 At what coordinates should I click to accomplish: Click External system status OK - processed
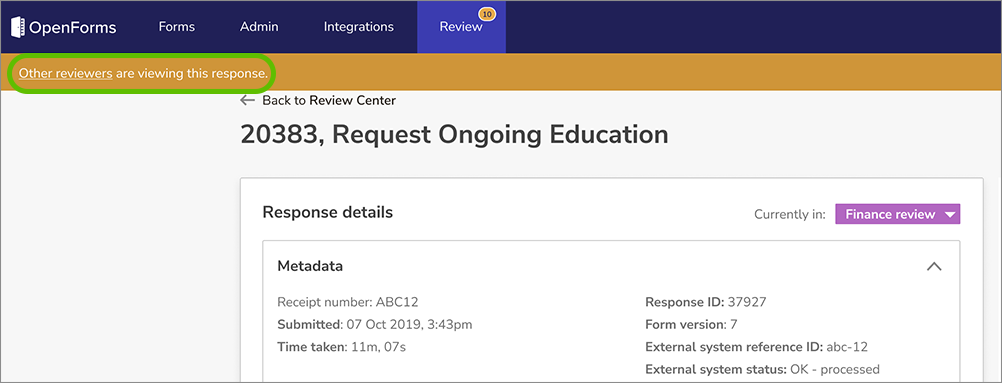point(762,370)
